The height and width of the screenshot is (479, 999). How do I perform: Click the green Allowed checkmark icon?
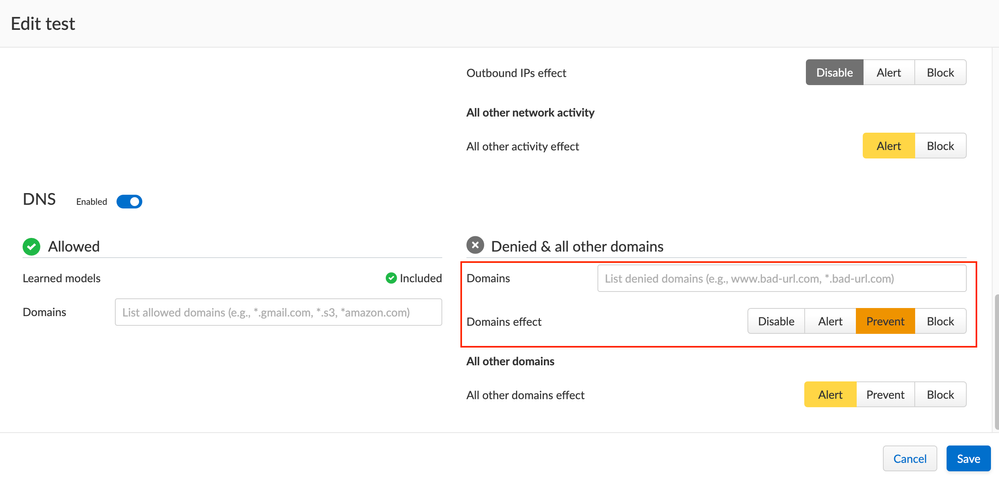(x=32, y=246)
